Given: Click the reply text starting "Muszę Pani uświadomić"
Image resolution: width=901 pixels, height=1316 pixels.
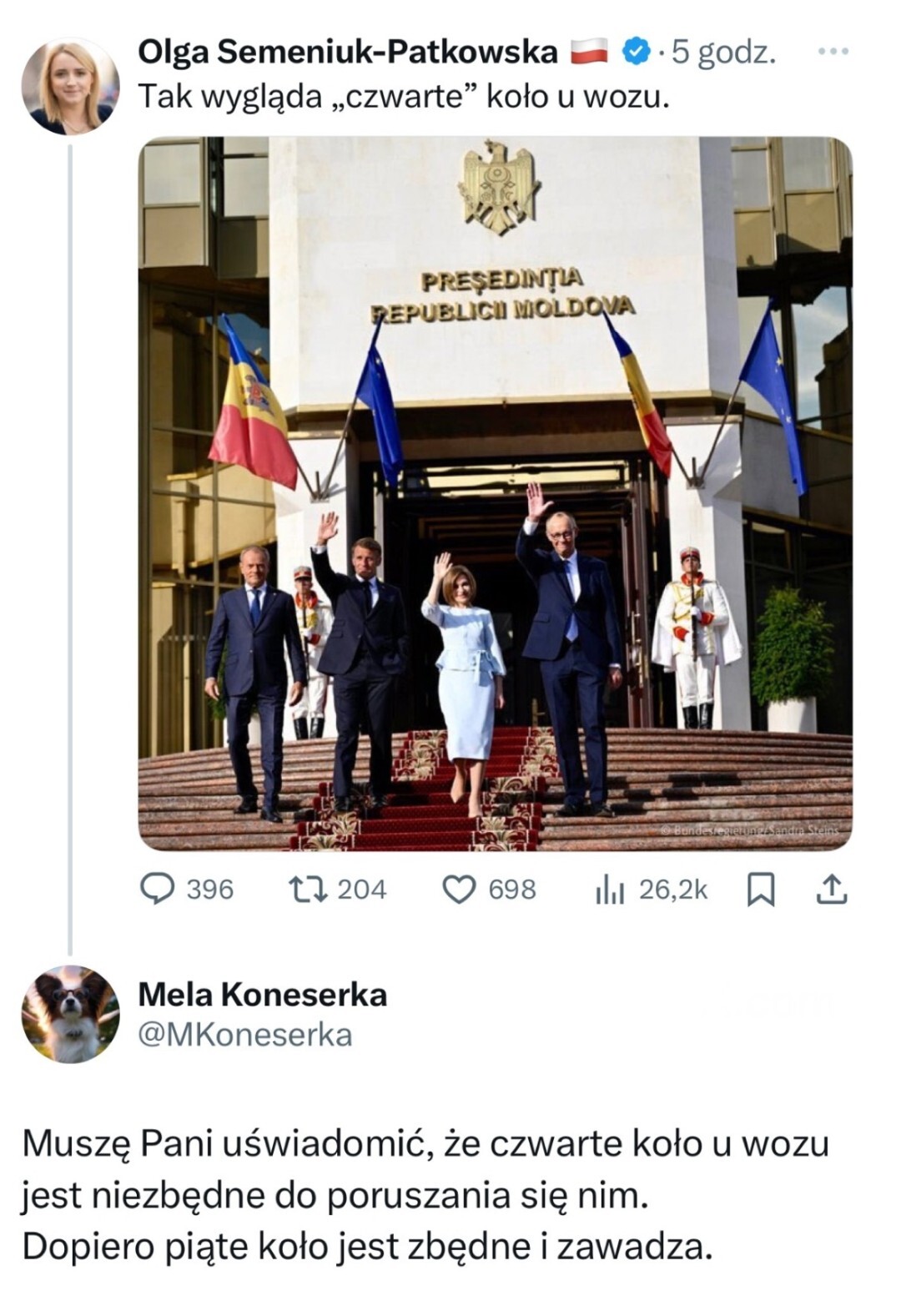Looking at the screenshot, I should point(425,1194).
